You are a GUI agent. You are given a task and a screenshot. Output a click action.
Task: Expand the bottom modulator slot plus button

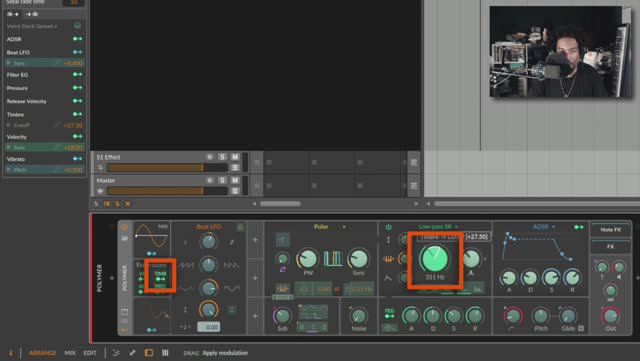click(x=255, y=316)
